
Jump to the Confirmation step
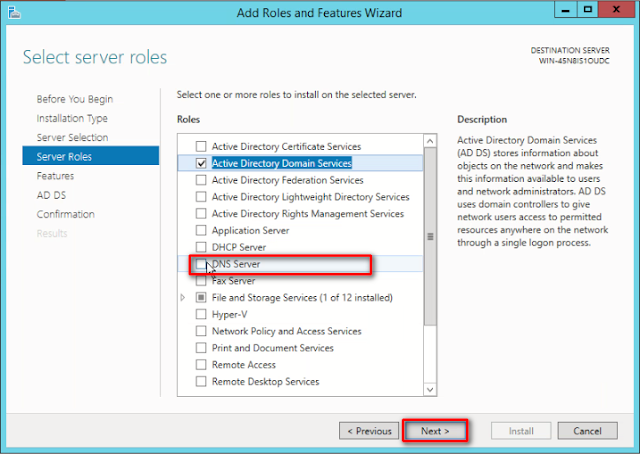[66, 214]
